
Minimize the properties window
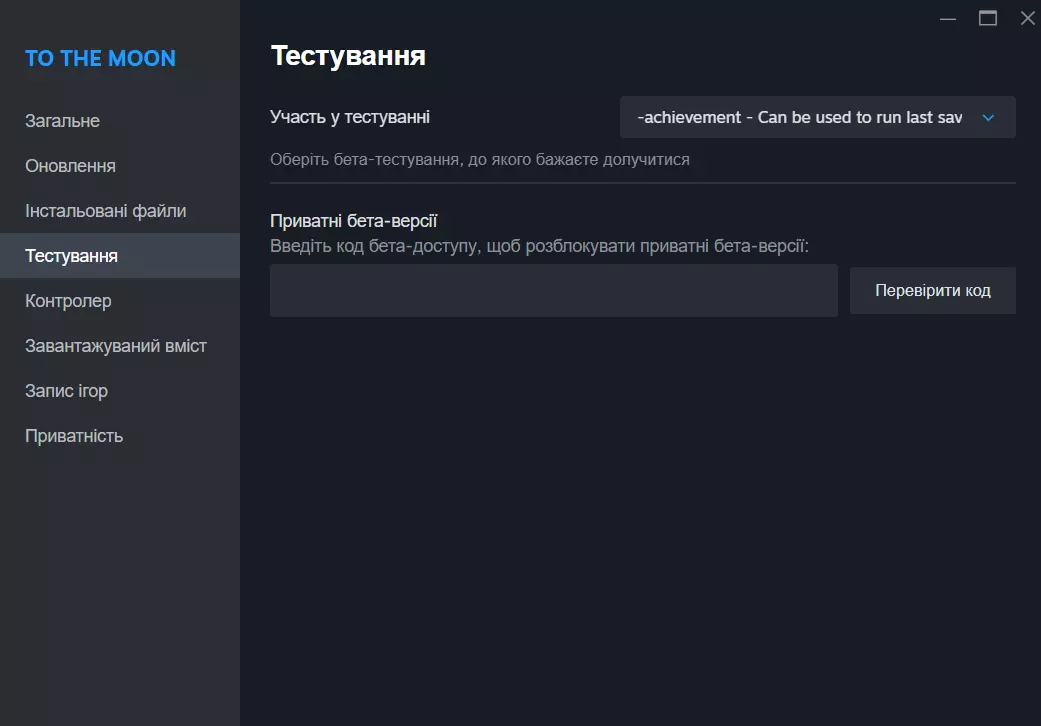point(948,18)
